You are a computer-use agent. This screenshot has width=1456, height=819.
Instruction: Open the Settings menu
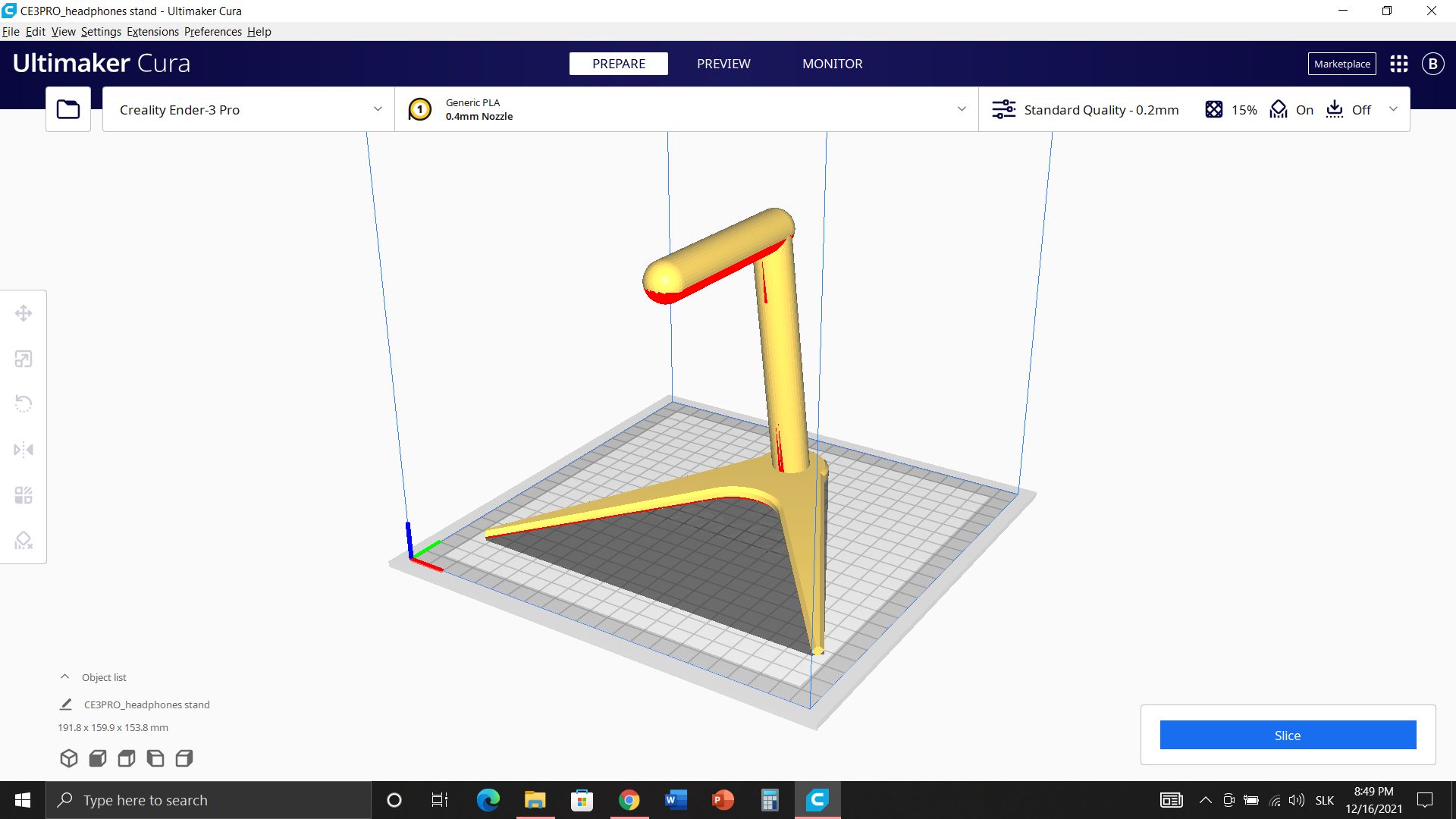tap(101, 32)
